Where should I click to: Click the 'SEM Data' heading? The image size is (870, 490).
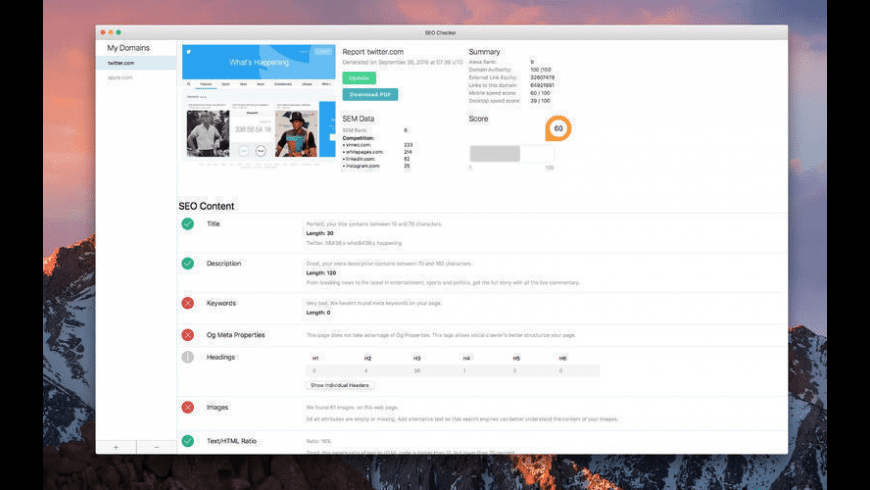(x=358, y=119)
